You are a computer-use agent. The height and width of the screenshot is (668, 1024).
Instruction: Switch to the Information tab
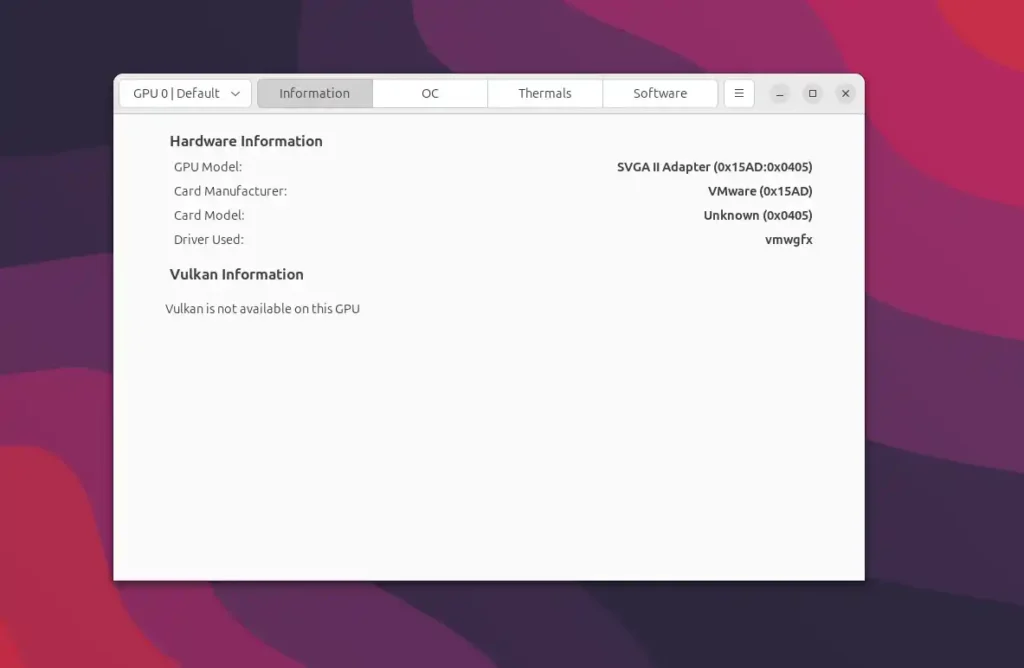click(315, 93)
